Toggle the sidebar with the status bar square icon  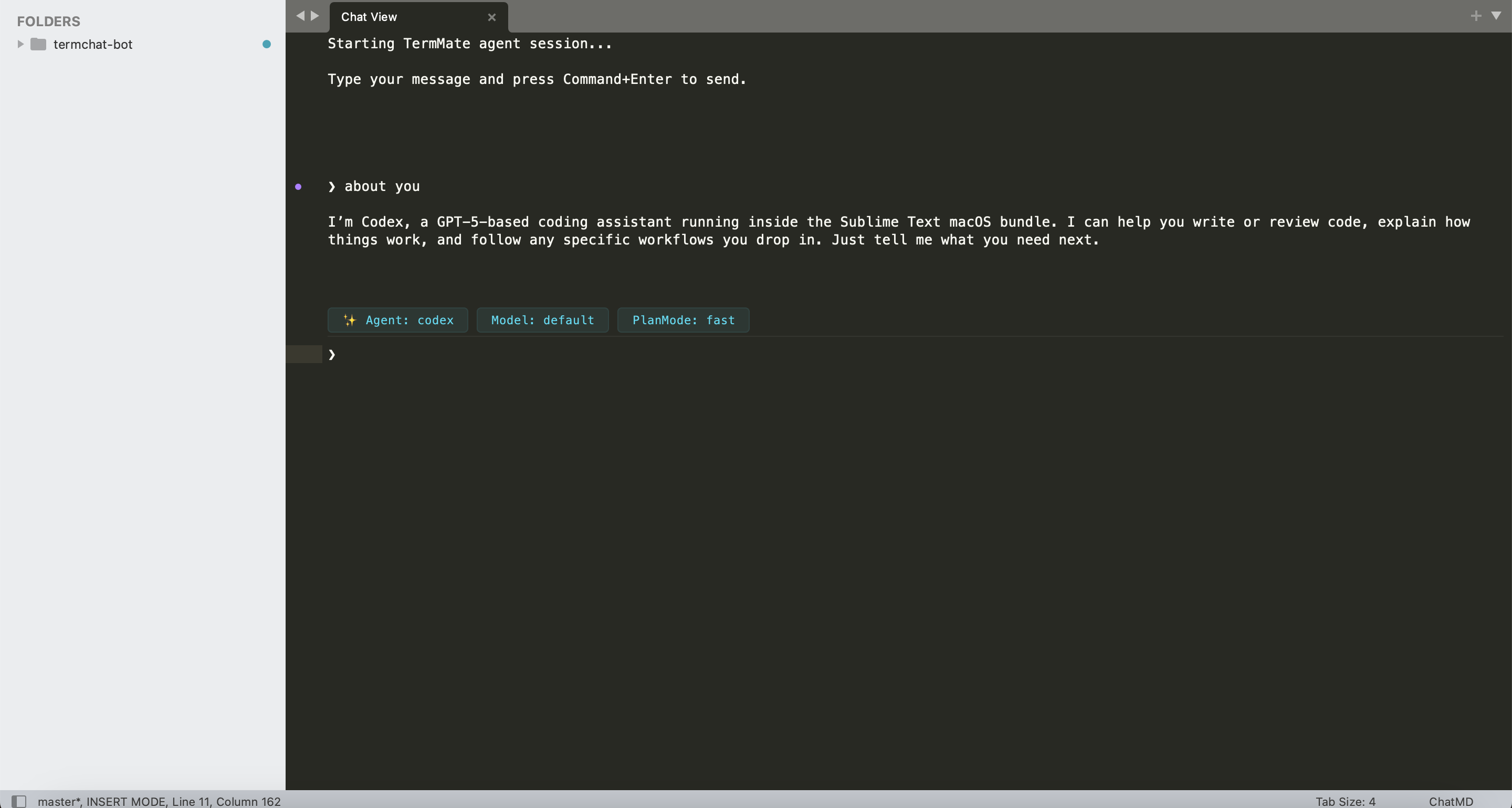19,801
